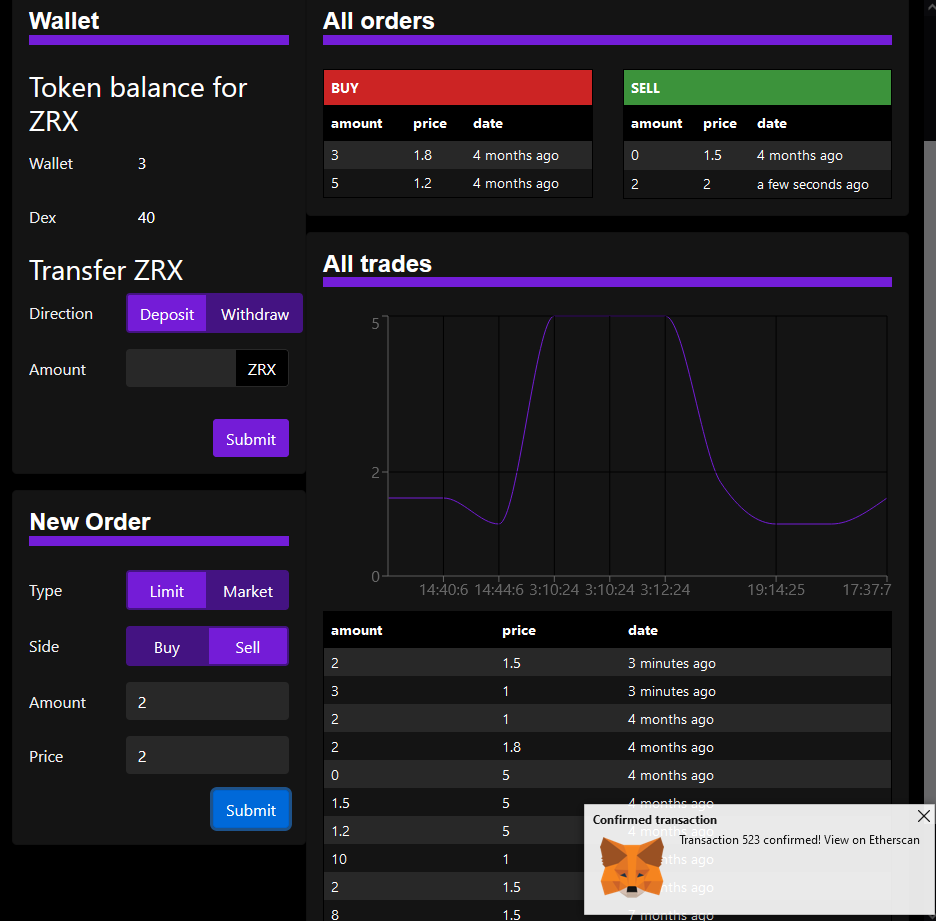Open View on Etherscan notification text
The height and width of the screenshot is (921, 936).
[799, 840]
